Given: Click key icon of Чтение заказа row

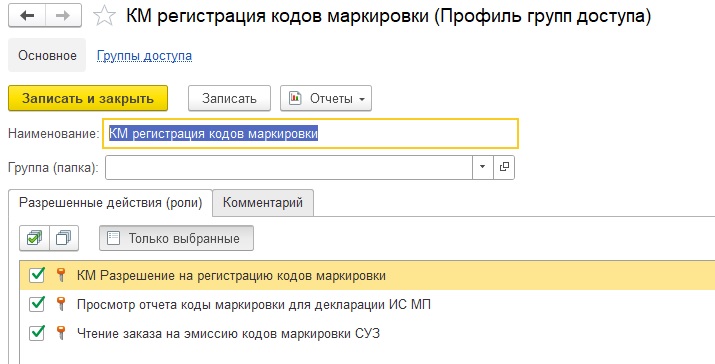Looking at the screenshot, I should (61, 333).
